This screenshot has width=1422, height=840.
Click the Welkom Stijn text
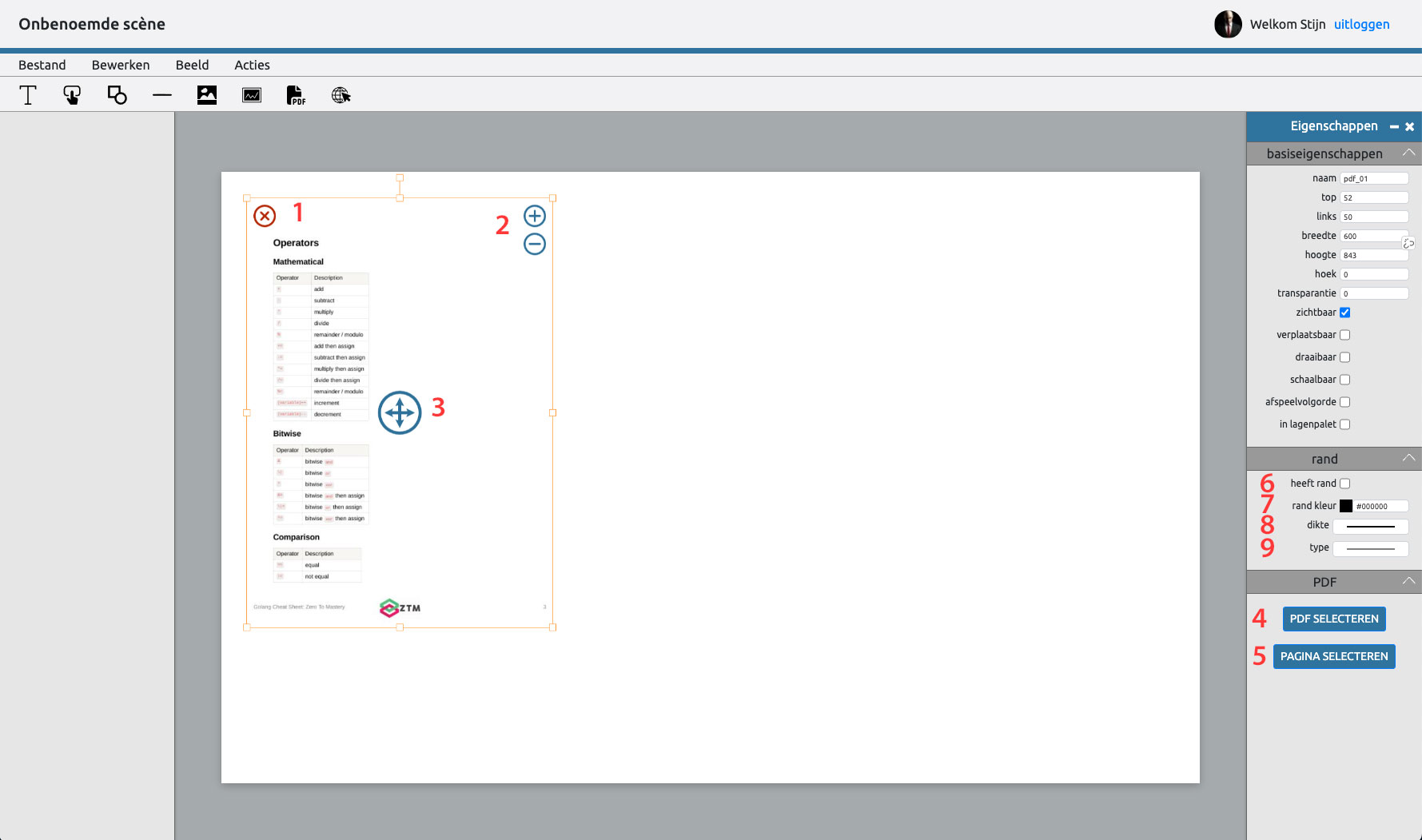(1288, 25)
